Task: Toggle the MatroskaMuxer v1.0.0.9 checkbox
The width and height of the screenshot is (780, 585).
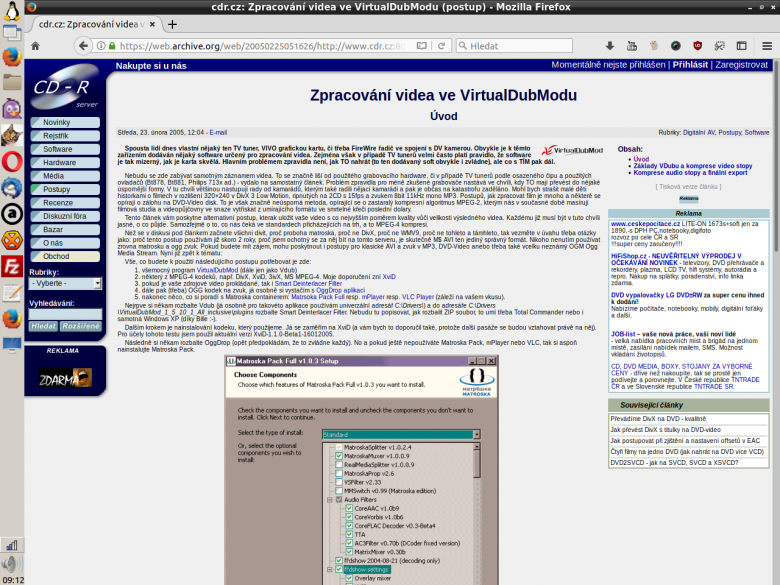Action: coord(339,456)
